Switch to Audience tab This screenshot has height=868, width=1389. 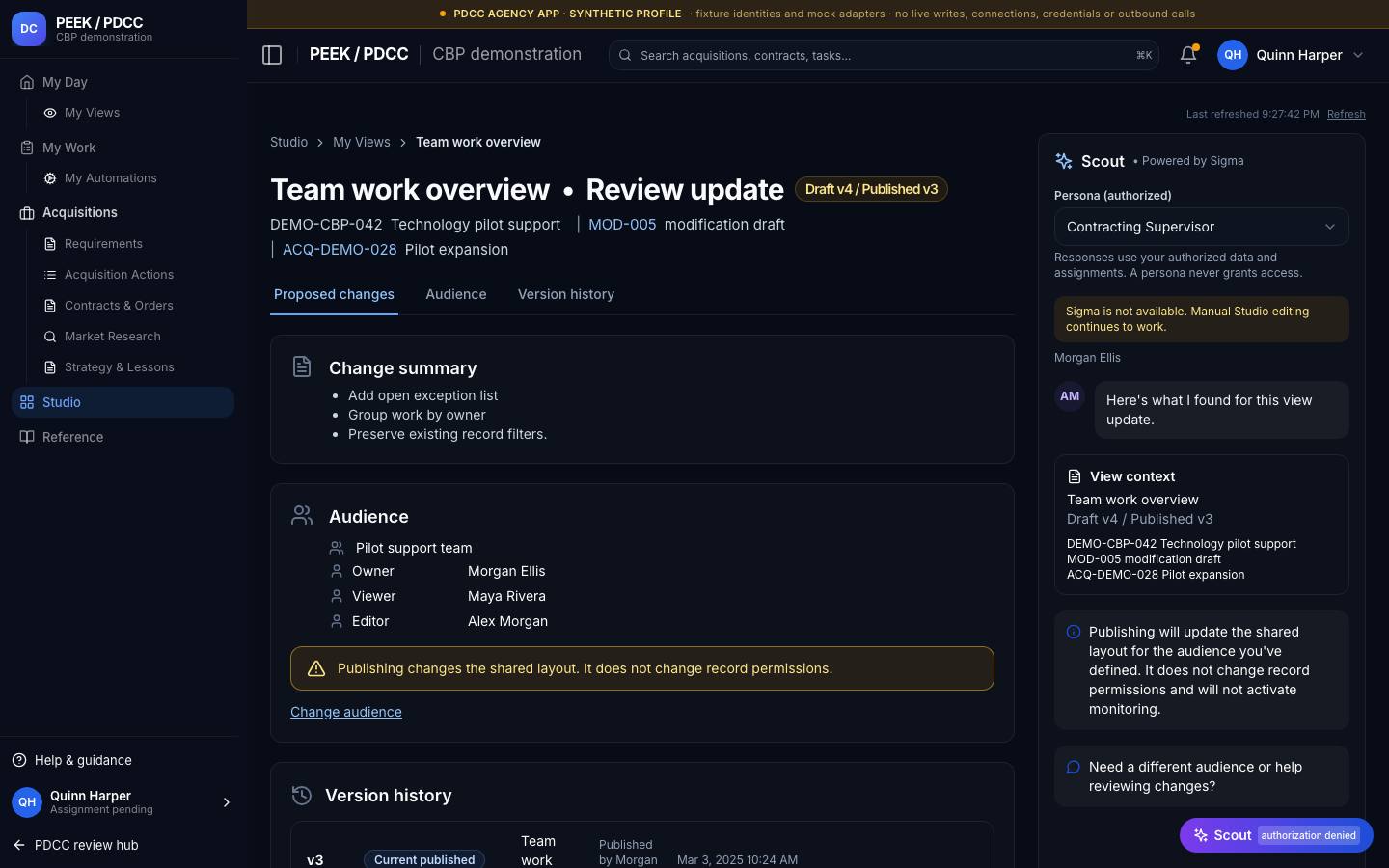(456, 294)
